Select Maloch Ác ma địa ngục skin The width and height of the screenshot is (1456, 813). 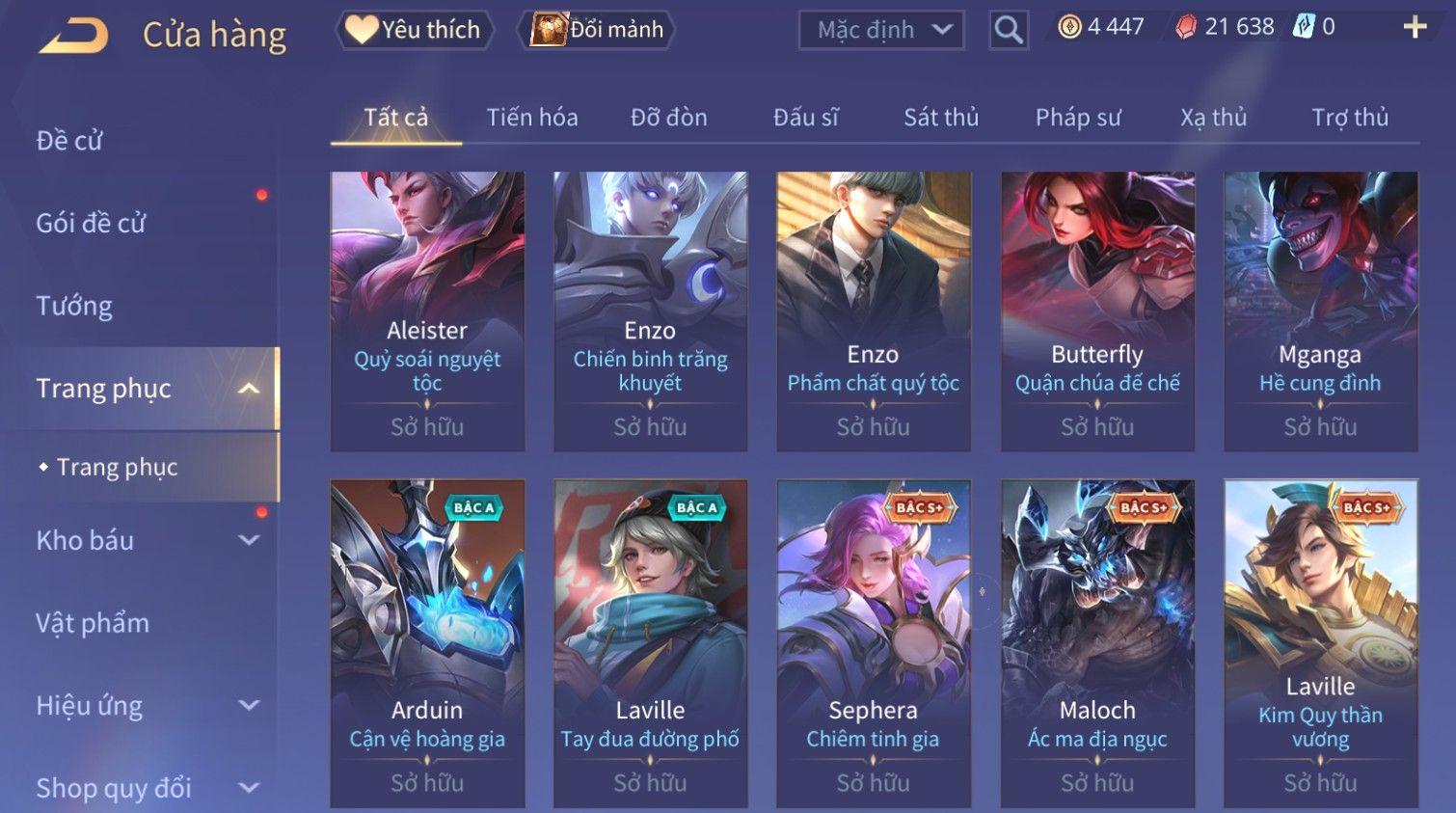point(1097,643)
